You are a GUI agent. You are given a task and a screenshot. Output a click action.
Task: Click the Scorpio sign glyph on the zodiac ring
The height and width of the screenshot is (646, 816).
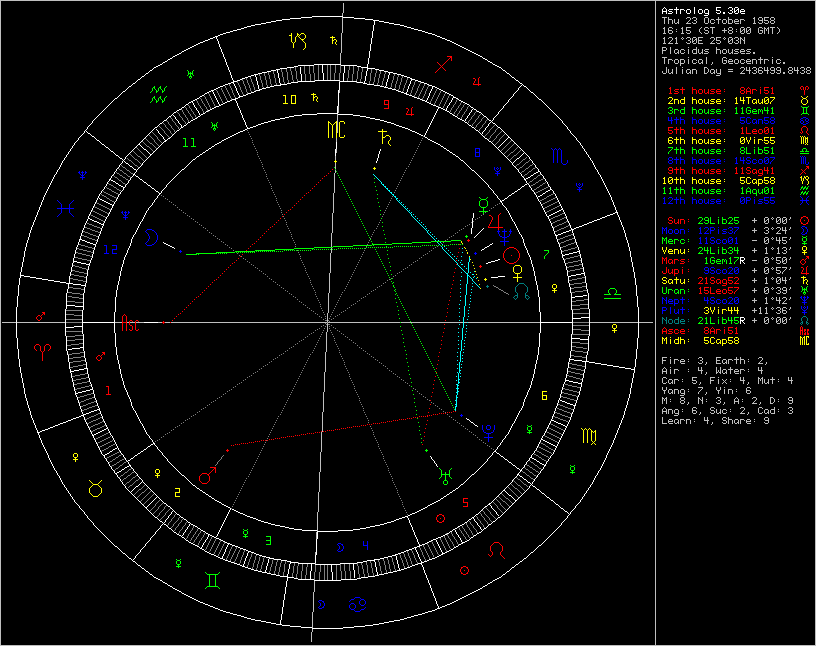pyautogui.click(x=557, y=158)
